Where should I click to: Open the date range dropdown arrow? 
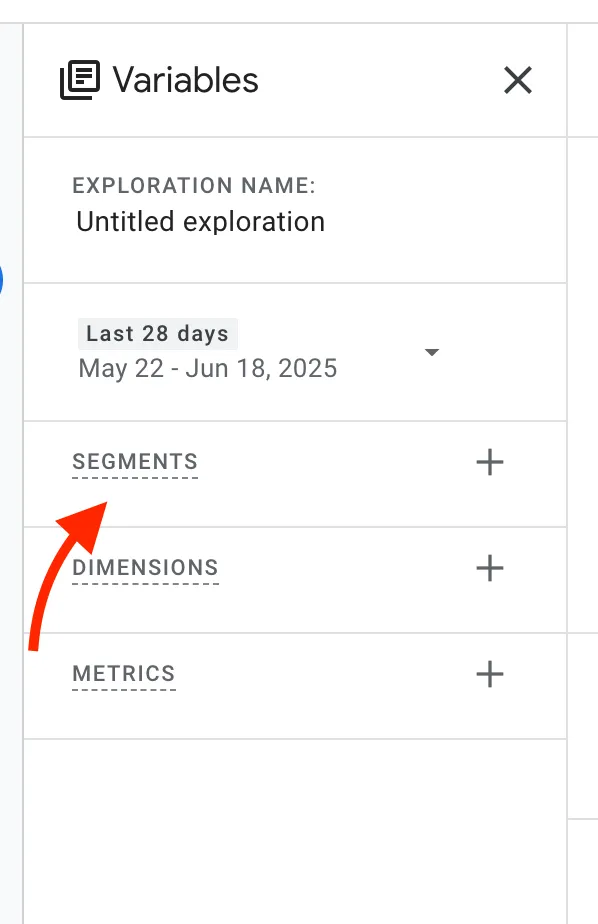tap(432, 352)
